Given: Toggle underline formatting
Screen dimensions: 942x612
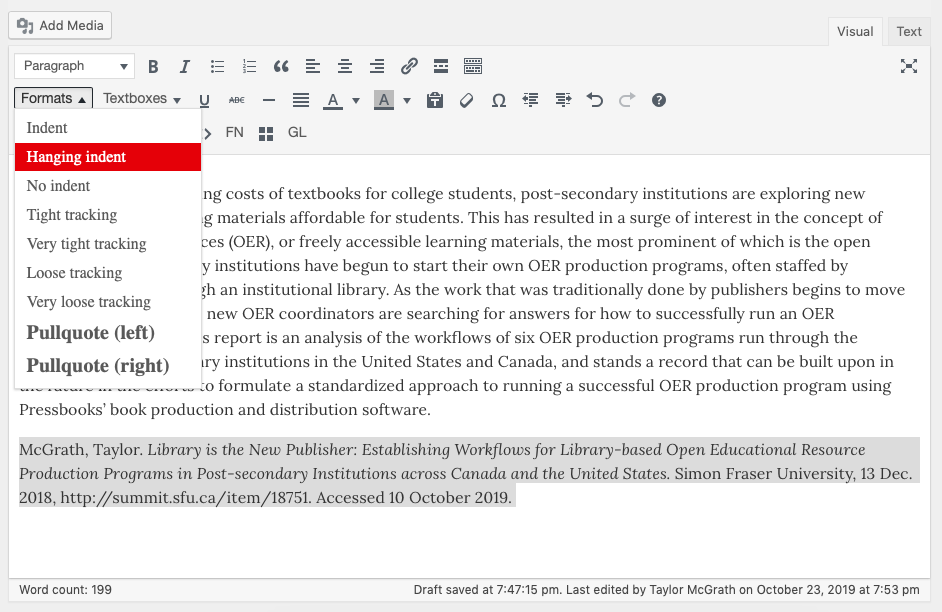Looking at the screenshot, I should point(205,100).
